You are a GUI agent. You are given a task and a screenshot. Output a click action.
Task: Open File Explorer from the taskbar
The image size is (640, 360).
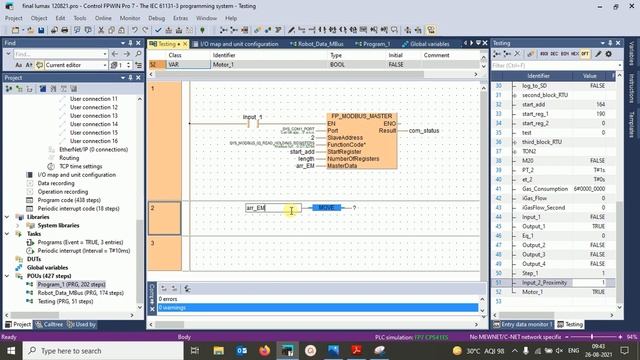click(x=218, y=351)
